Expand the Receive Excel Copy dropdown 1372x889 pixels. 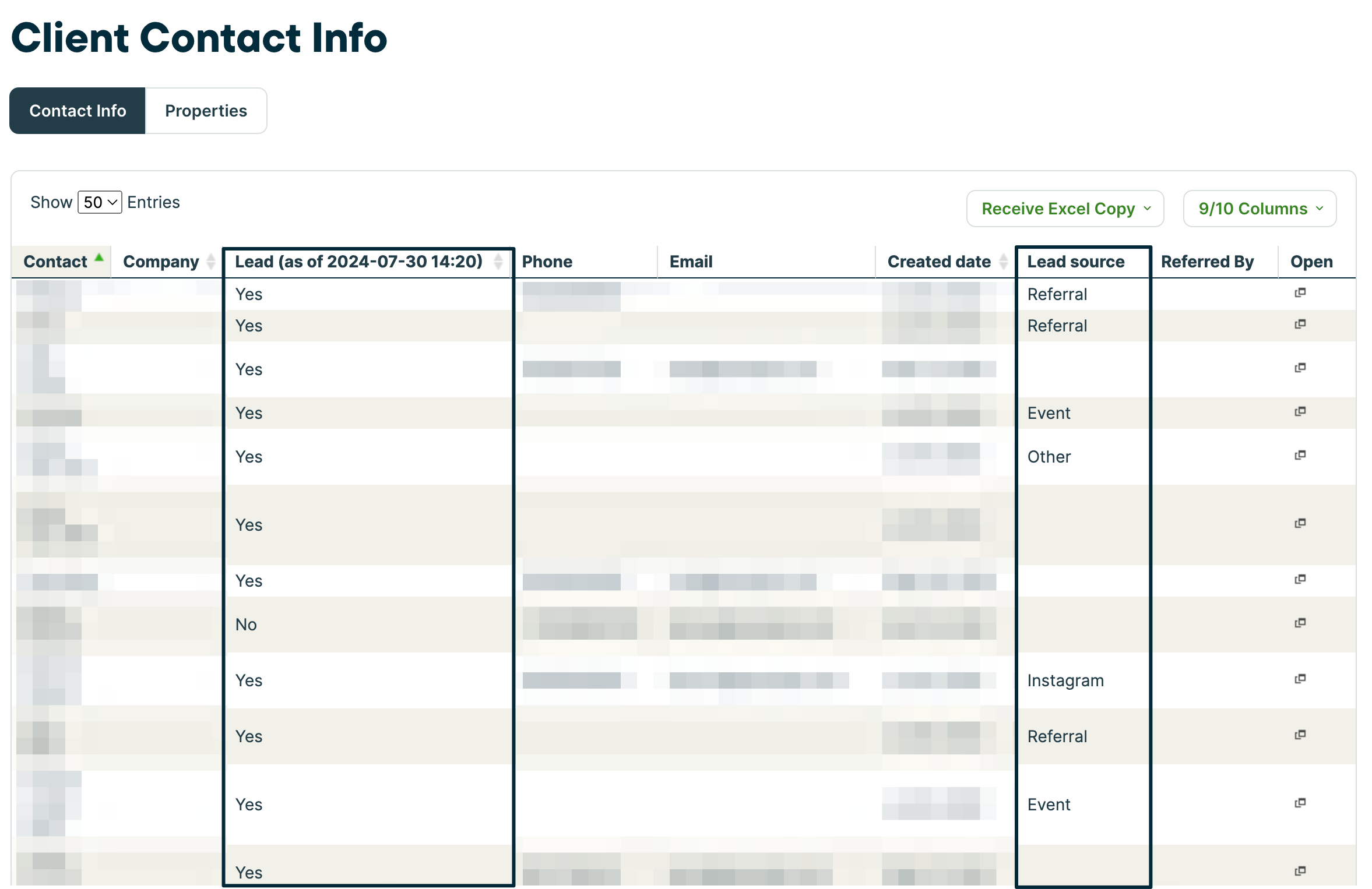click(x=1064, y=208)
